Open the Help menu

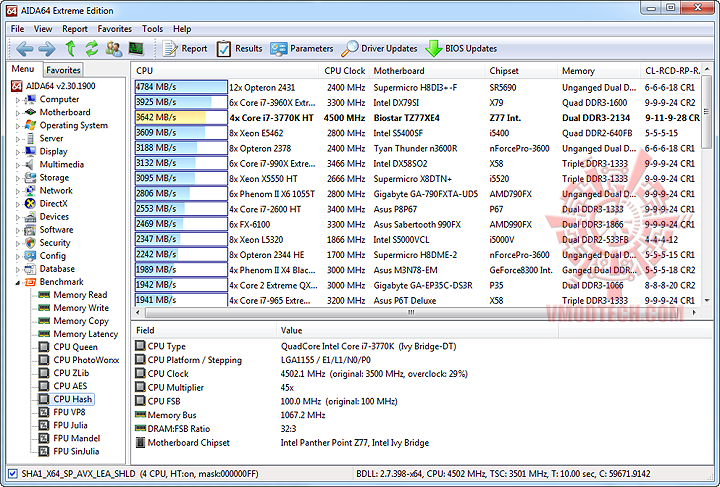[182, 29]
